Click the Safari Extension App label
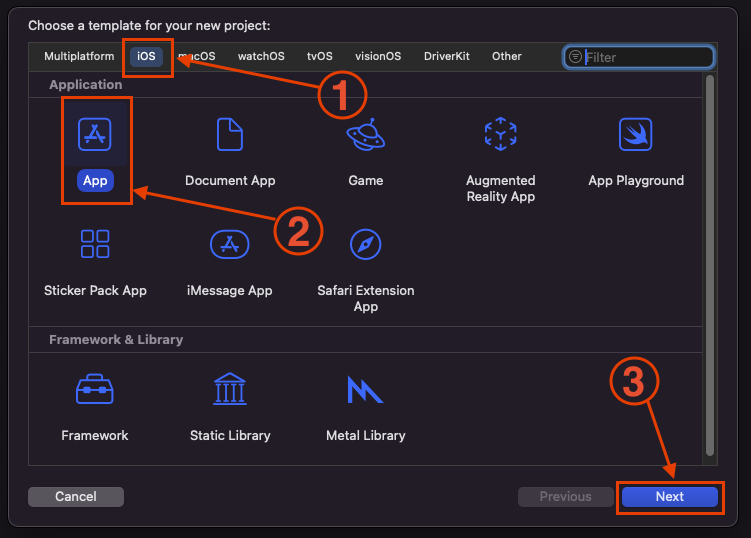Image resolution: width=751 pixels, height=538 pixels. click(x=366, y=298)
